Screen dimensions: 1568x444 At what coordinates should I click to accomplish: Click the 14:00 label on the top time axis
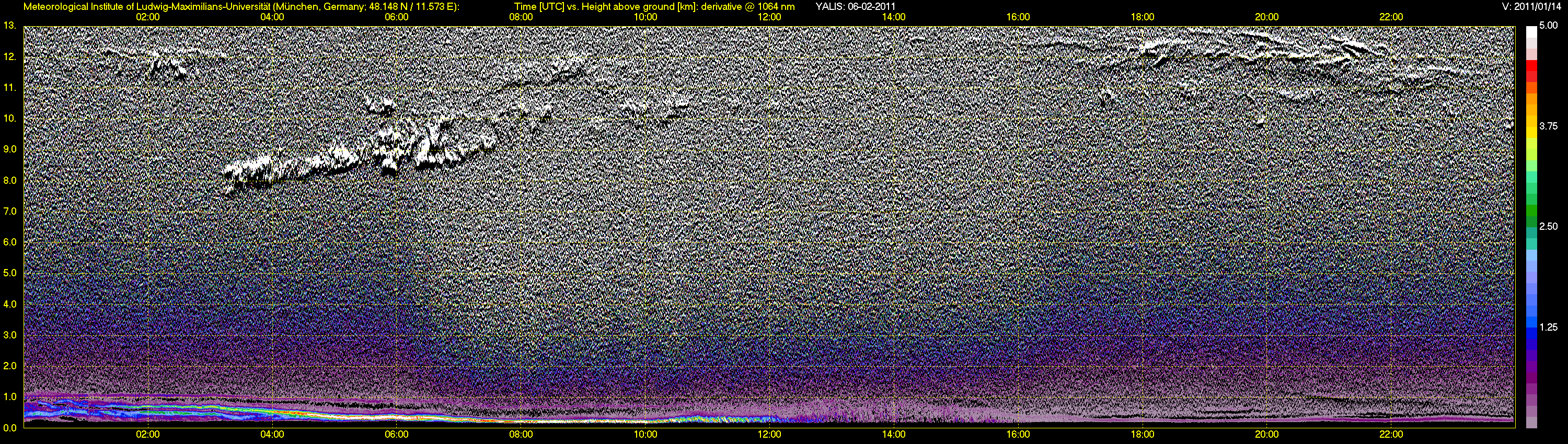tap(894, 17)
